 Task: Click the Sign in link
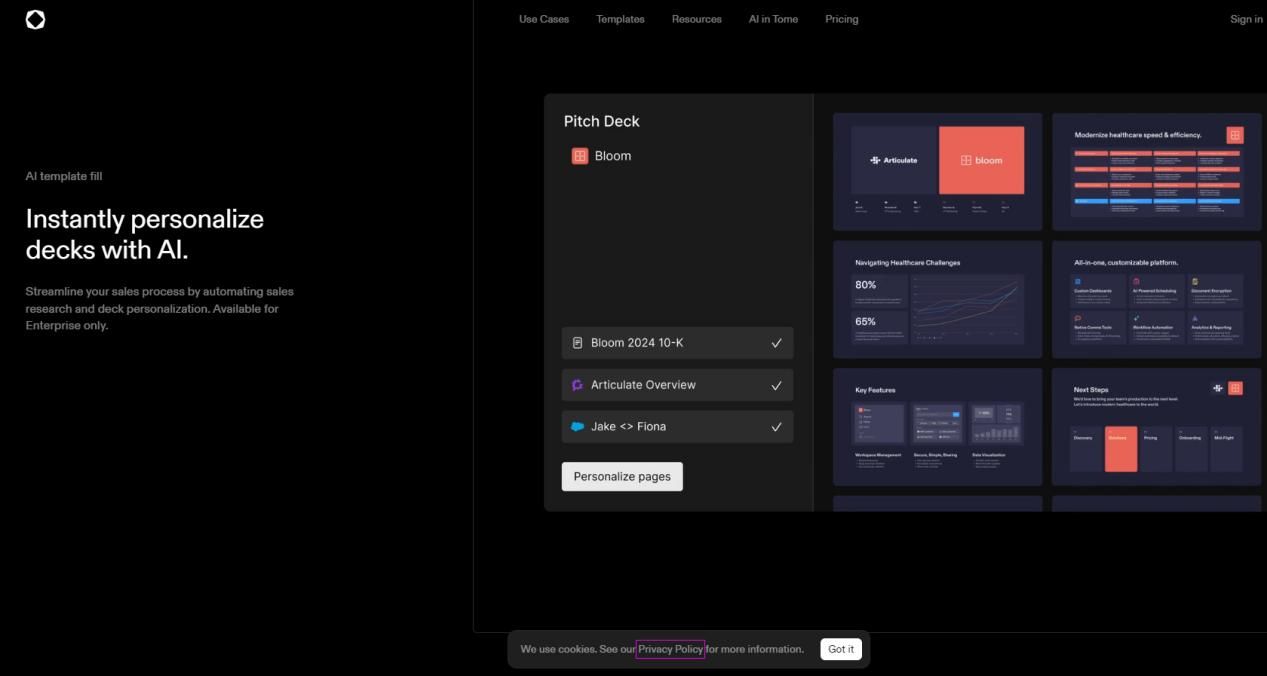1246,19
